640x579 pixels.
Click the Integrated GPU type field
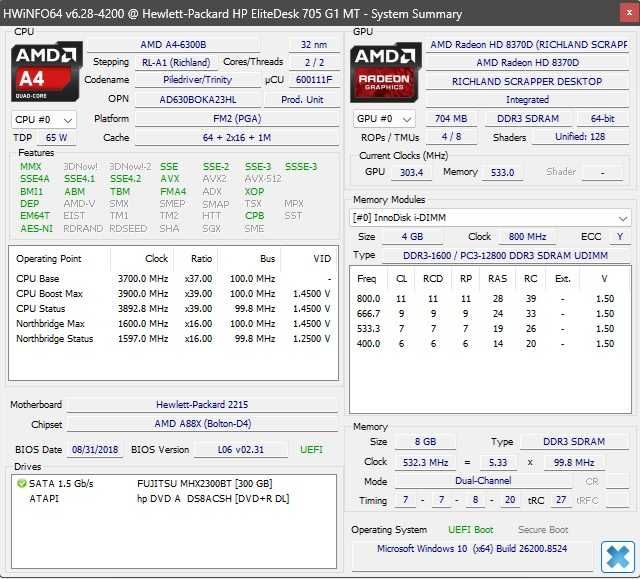click(527, 100)
